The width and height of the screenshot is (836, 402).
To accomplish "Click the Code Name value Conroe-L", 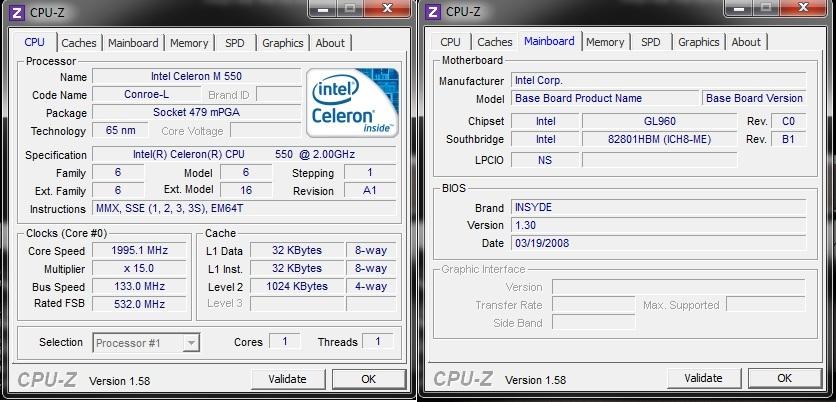I will point(146,94).
